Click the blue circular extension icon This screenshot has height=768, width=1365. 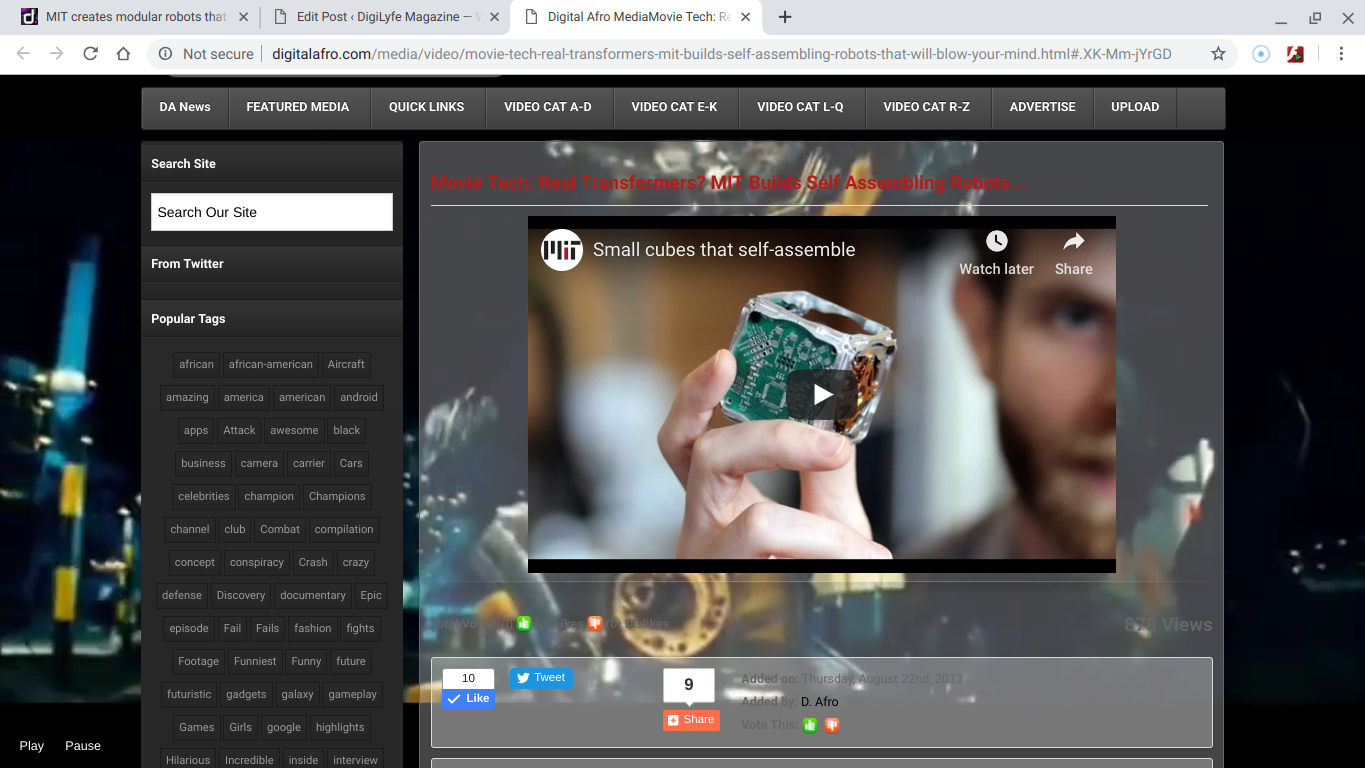point(1261,54)
